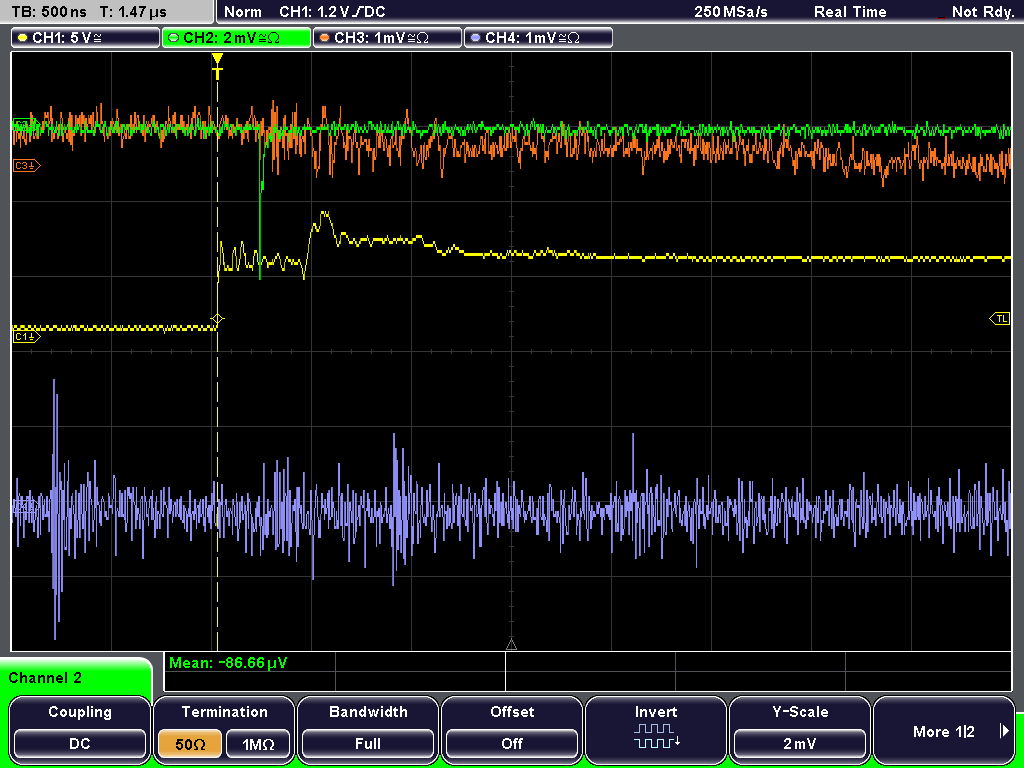This screenshot has height=768, width=1024.
Task: Select the CH2: 2 mV channel tab
Action: (236, 38)
